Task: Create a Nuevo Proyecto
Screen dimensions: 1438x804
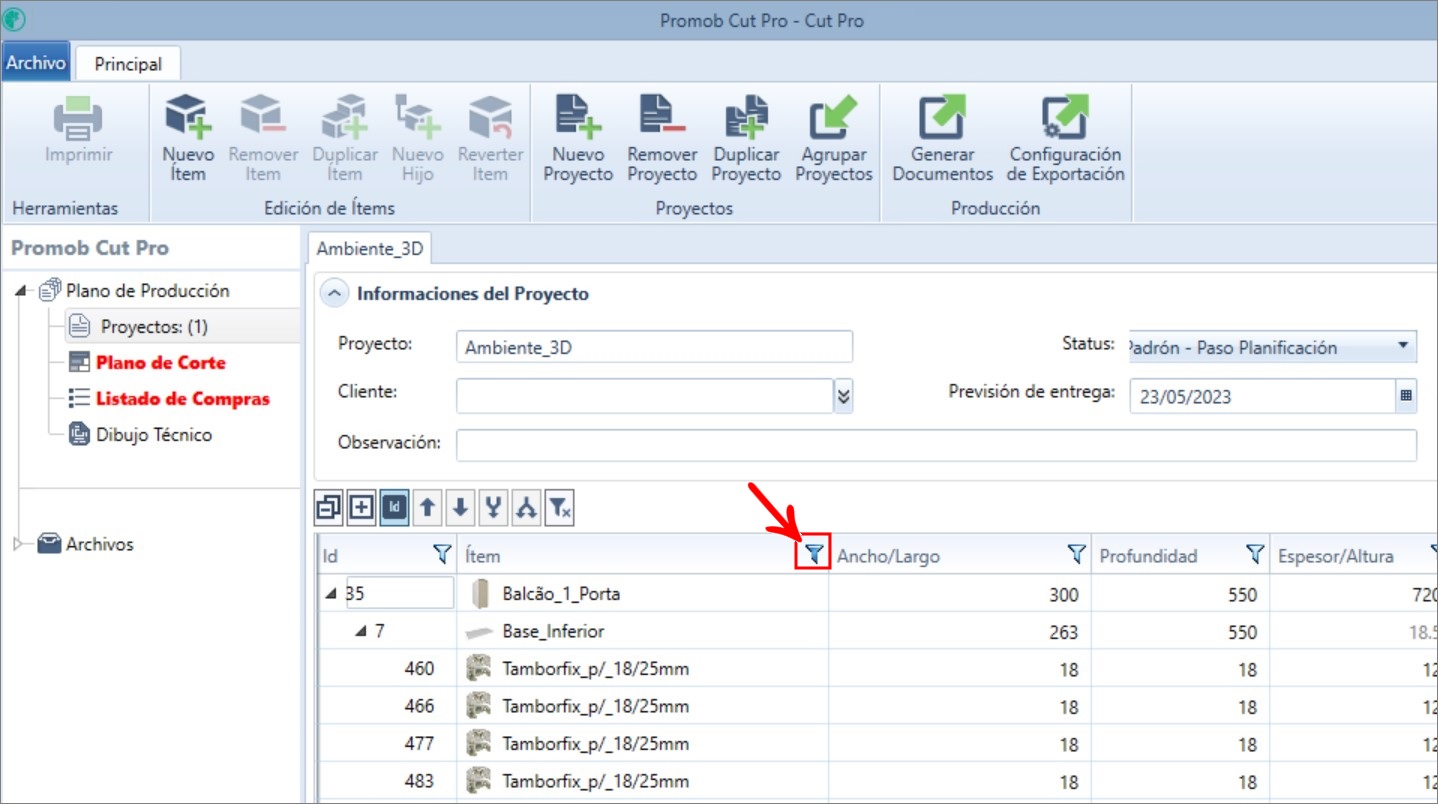Action: coord(578,139)
